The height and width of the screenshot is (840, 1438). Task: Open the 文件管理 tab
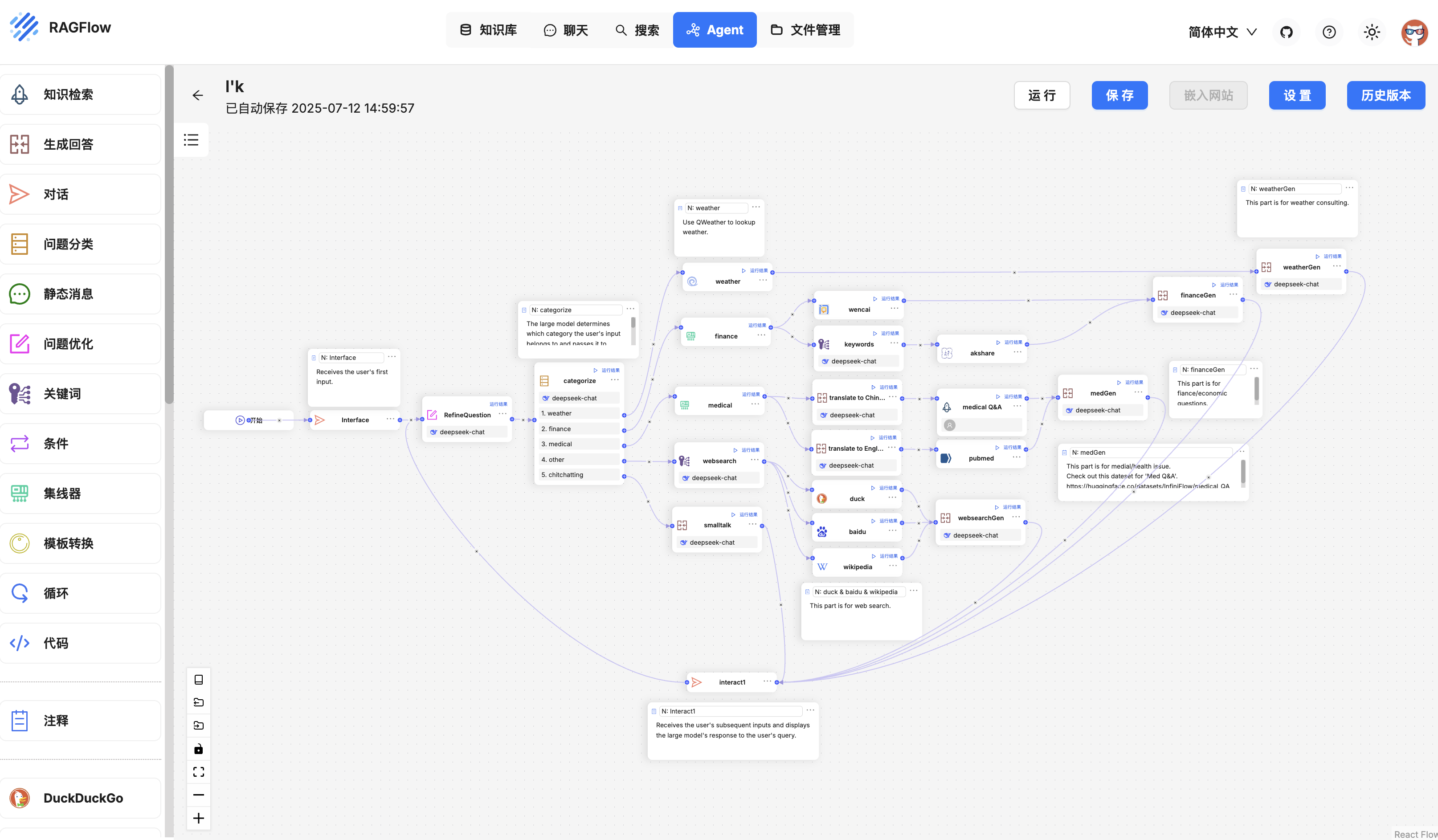[x=805, y=30]
